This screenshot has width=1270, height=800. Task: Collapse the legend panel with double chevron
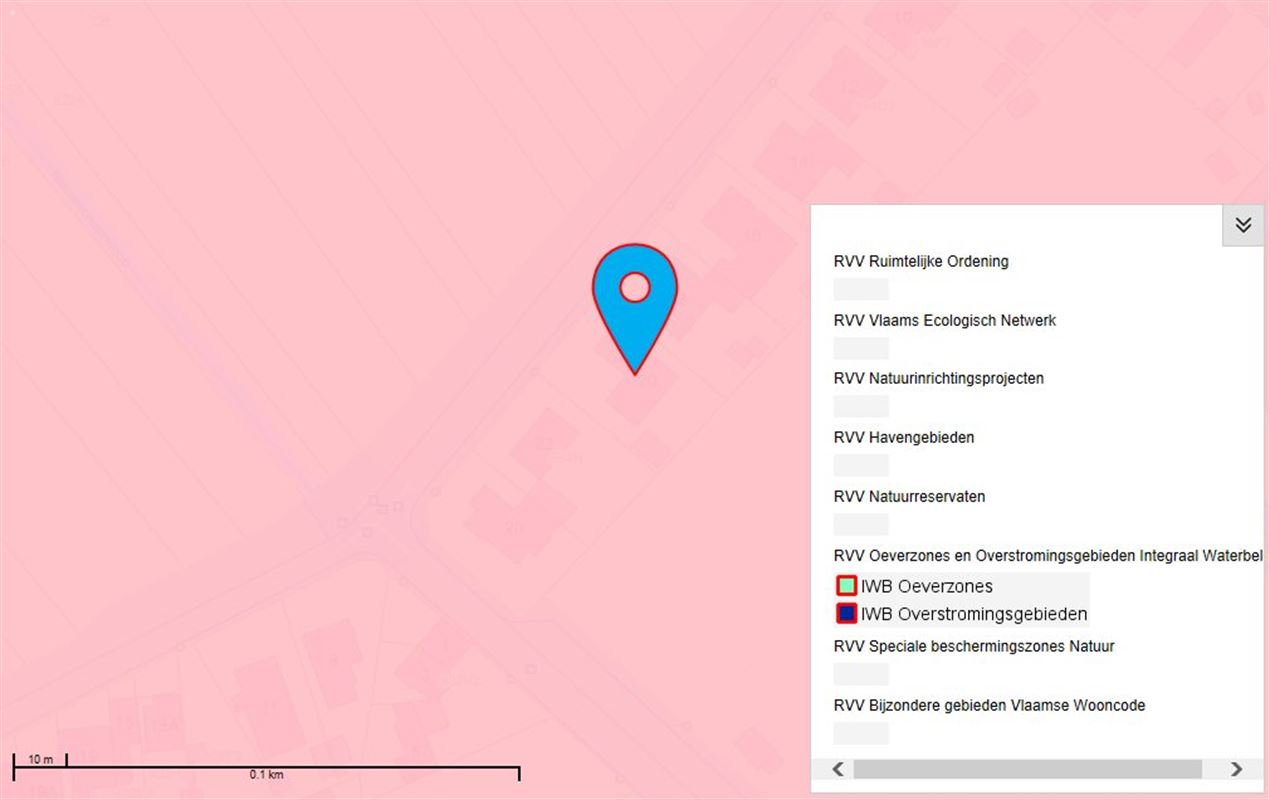(x=1243, y=225)
